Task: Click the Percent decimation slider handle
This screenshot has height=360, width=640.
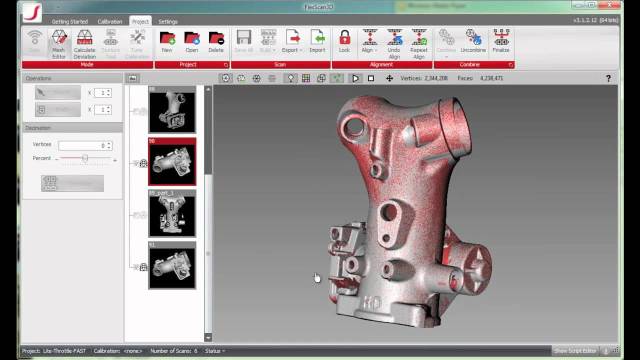Action: point(85,158)
